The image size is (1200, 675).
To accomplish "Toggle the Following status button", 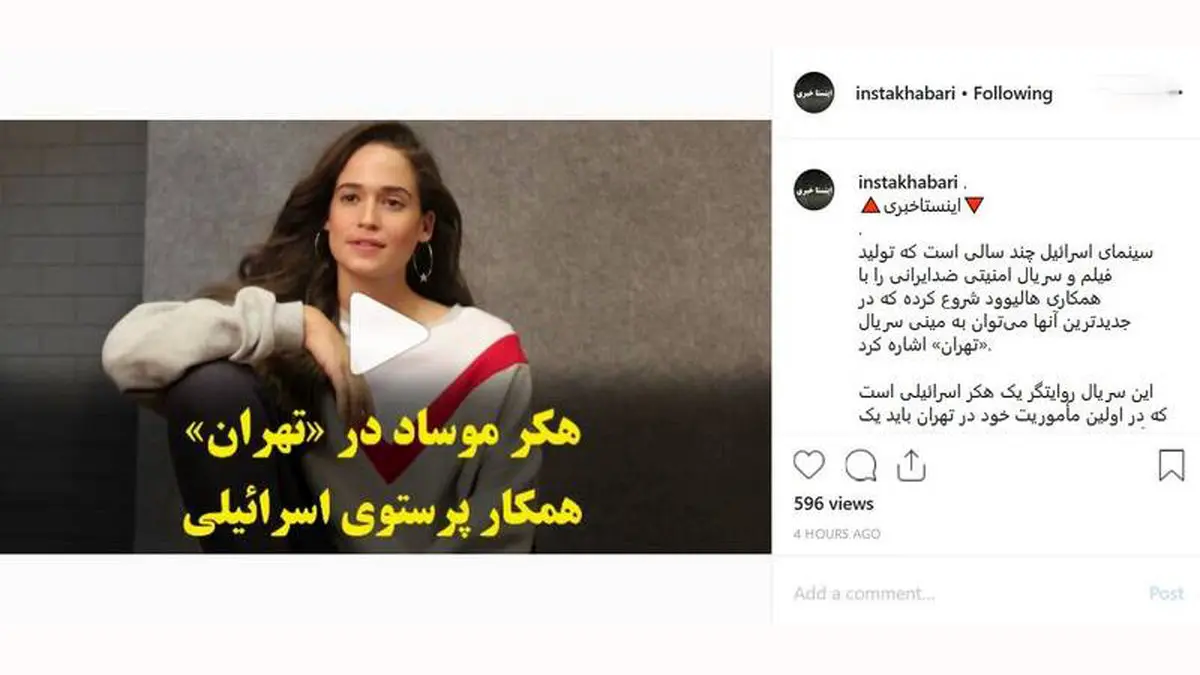I will (x=1013, y=93).
